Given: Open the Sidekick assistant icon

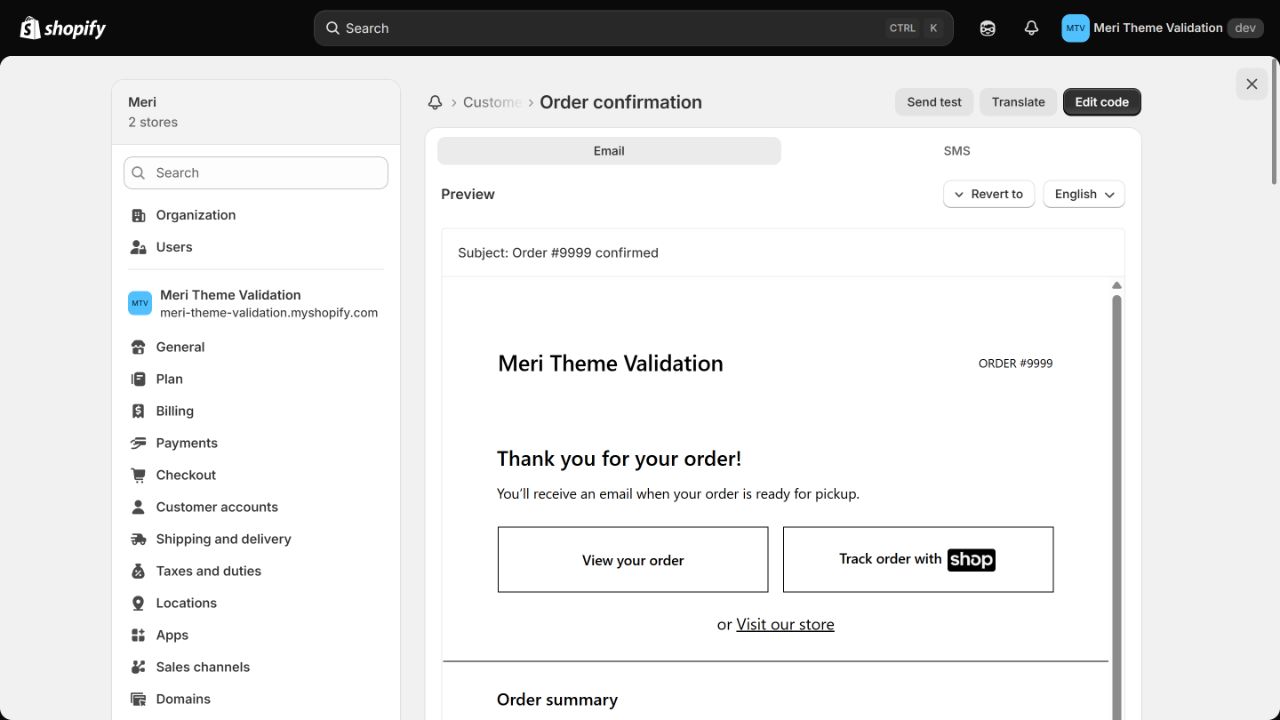Looking at the screenshot, I should click(x=988, y=28).
